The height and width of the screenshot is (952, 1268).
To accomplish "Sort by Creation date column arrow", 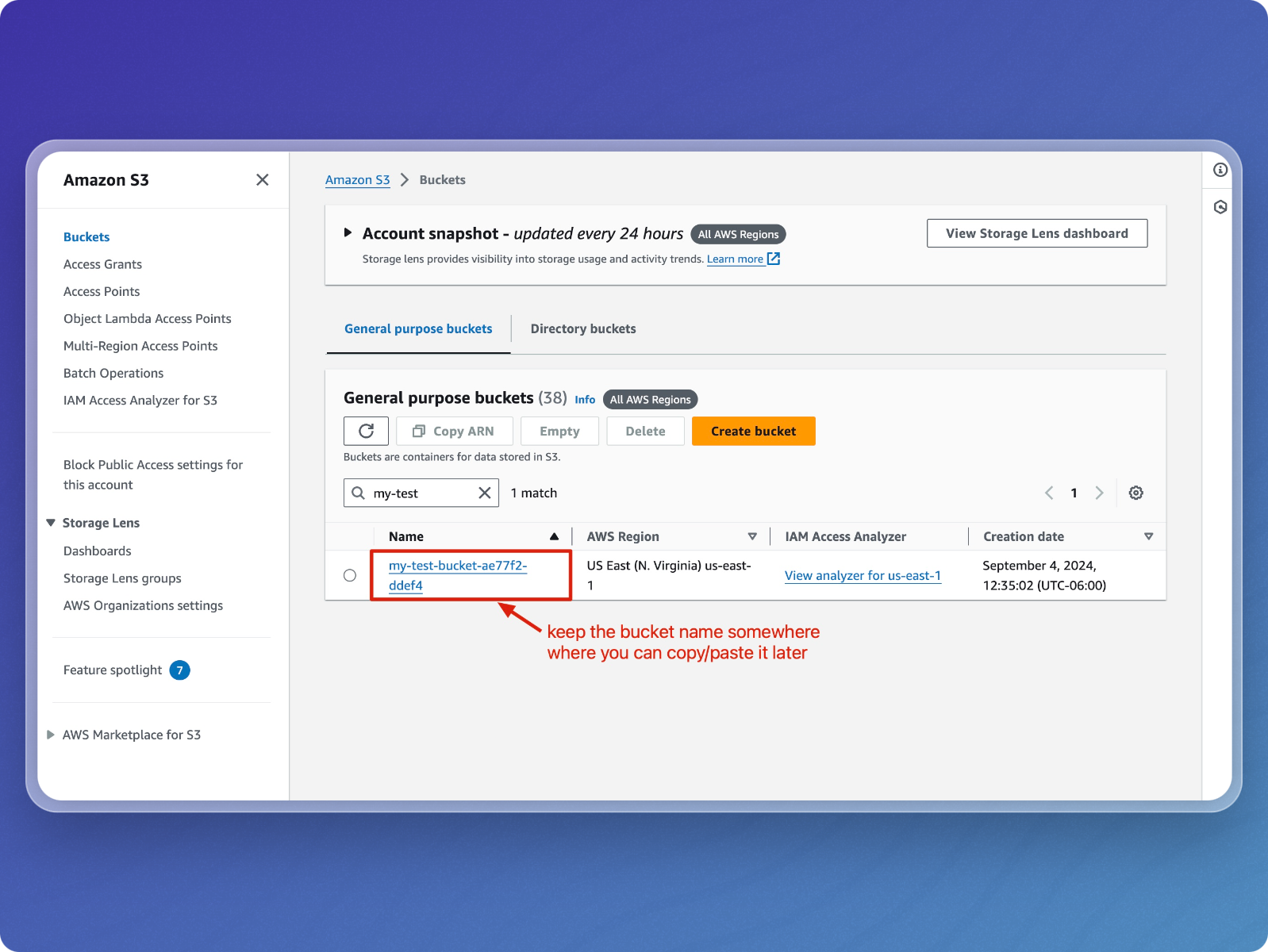I will [x=1148, y=536].
